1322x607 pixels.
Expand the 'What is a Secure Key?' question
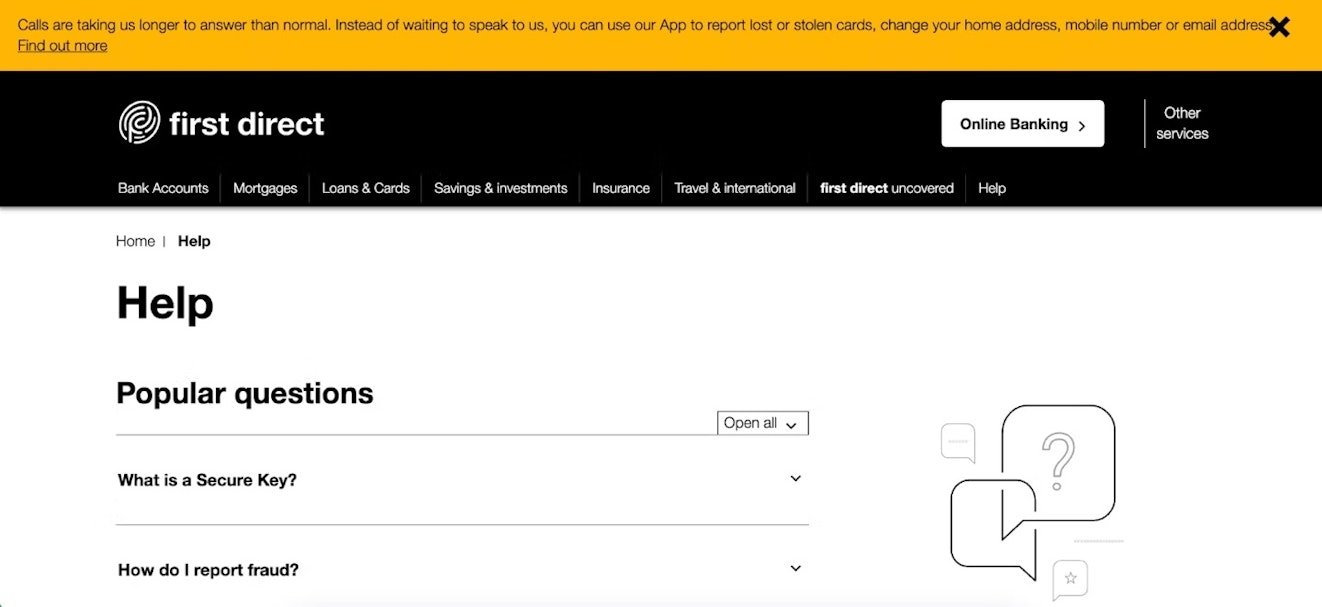(795, 479)
